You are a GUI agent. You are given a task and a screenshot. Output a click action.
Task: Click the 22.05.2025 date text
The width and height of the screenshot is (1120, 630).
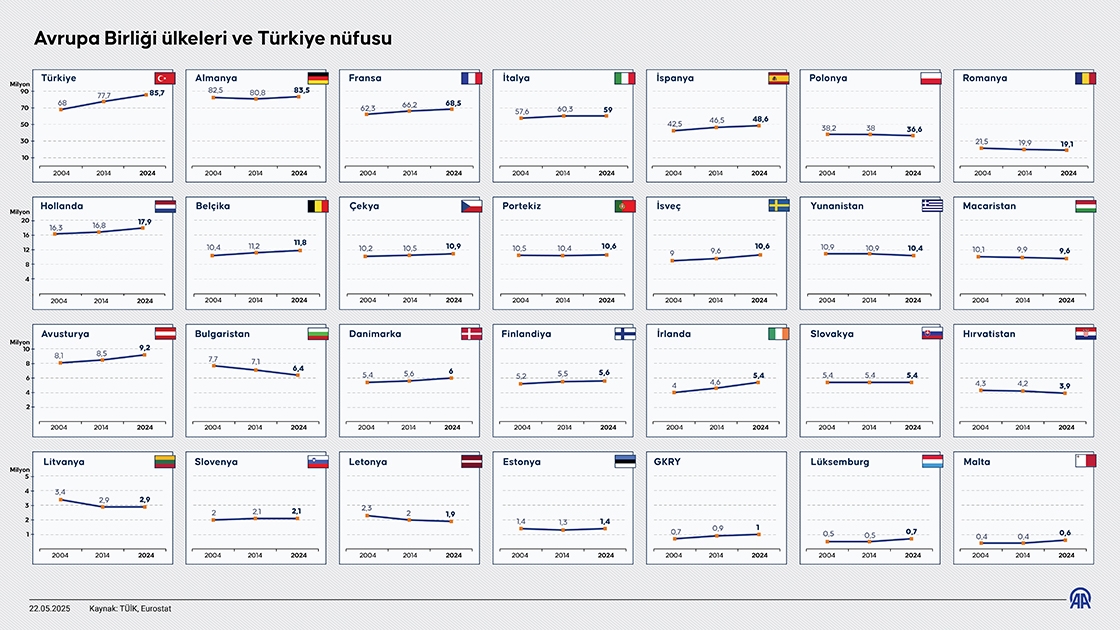point(48,608)
